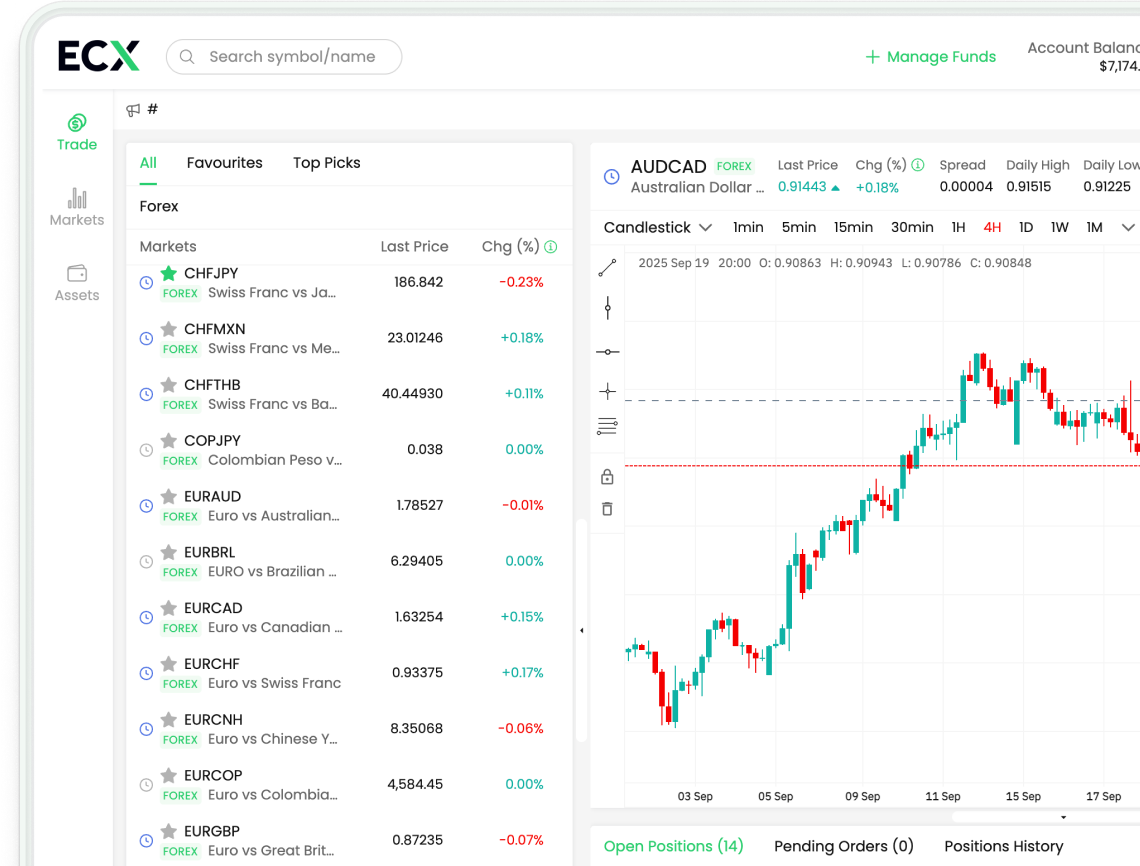
Task: Open the Positions History tab
Action: click(1003, 846)
